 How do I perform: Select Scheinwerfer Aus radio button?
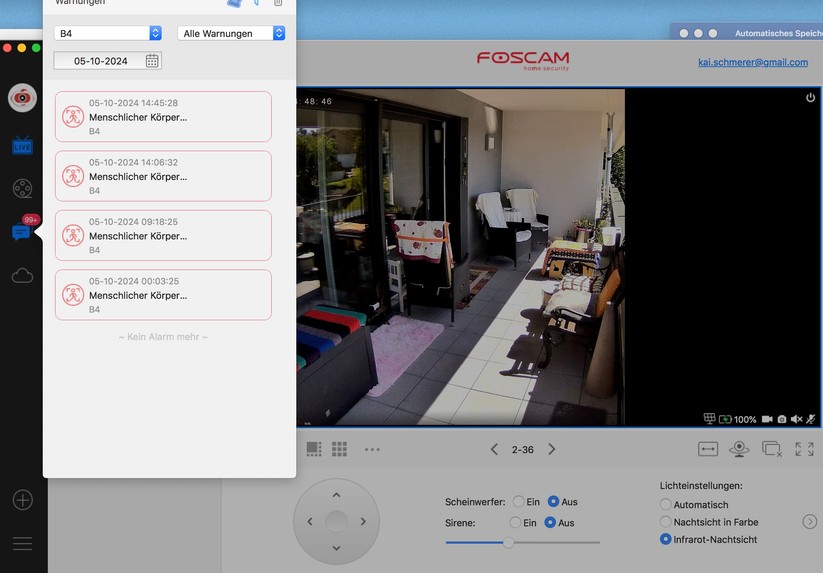[553, 502]
